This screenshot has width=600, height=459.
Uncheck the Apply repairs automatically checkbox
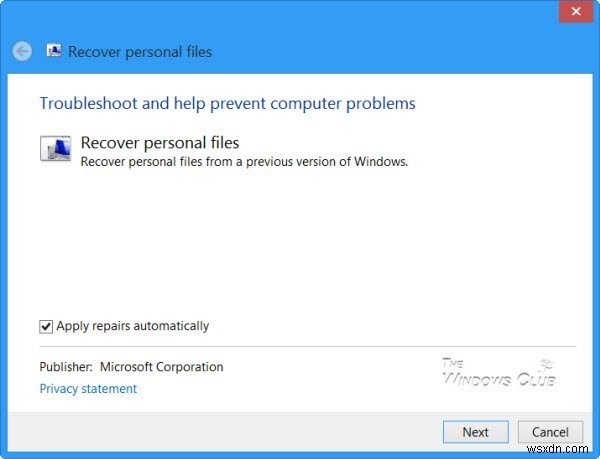point(46,326)
